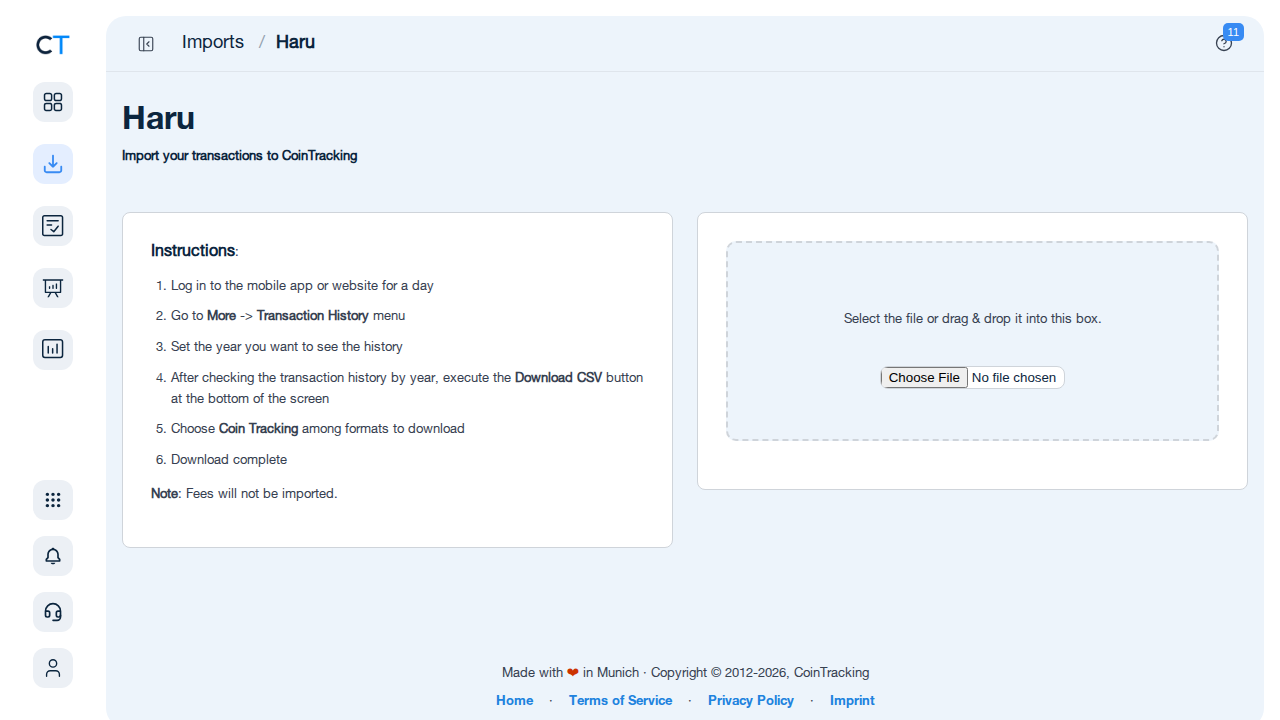This screenshot has height=720, width=1280.
Task: Open the bar chart icon in sidebar
Action: (x=53, y=350)
